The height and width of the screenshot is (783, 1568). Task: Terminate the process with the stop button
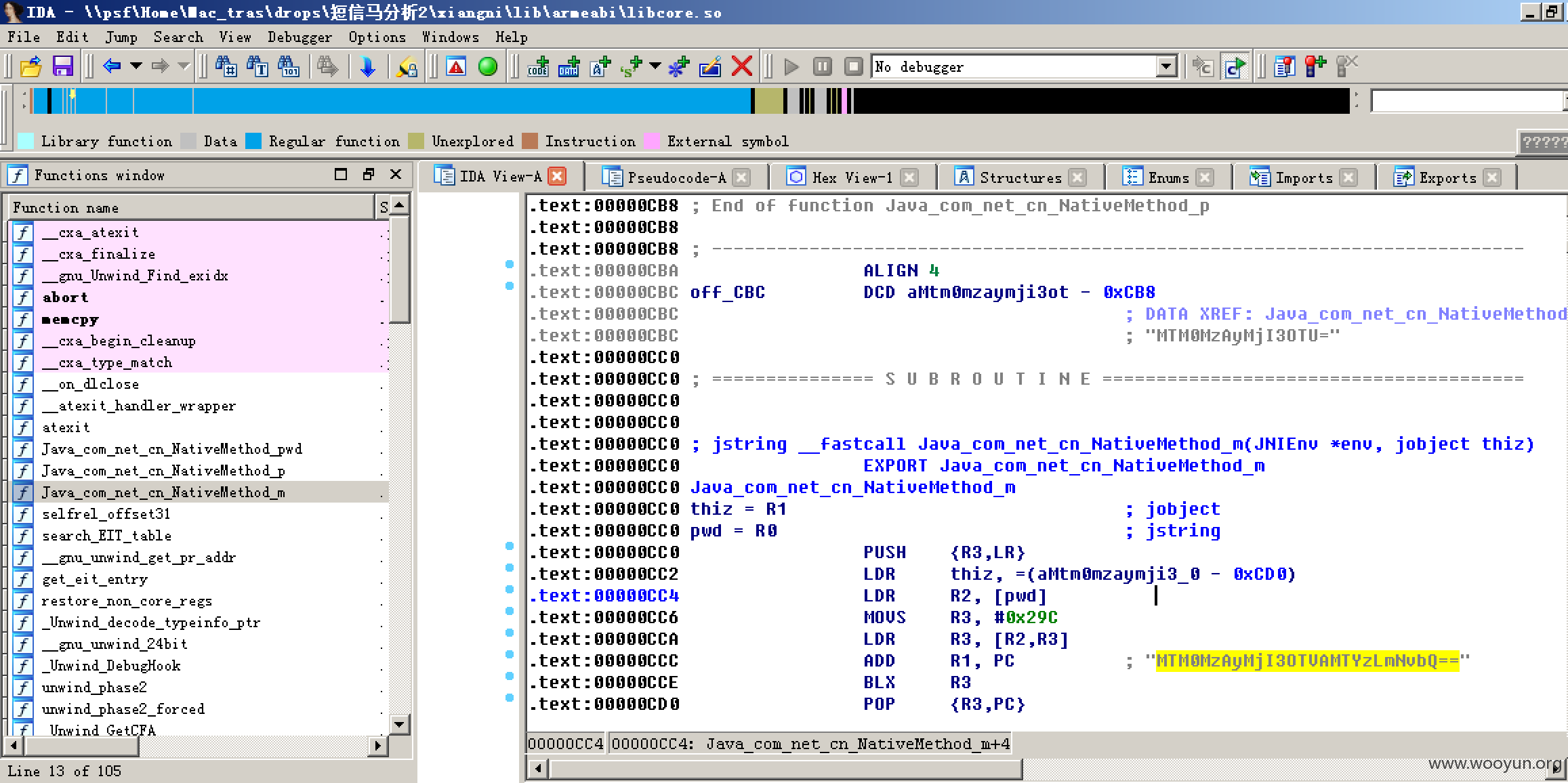pyautogui.click(x=853, y=66)
